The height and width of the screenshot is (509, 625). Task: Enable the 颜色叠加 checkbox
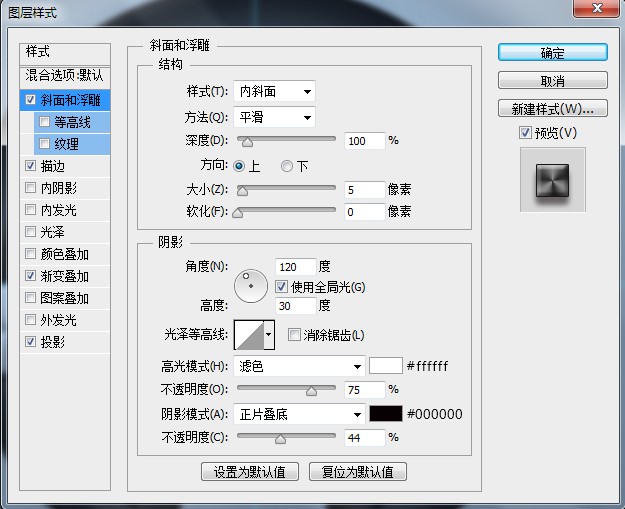(31, 254)
